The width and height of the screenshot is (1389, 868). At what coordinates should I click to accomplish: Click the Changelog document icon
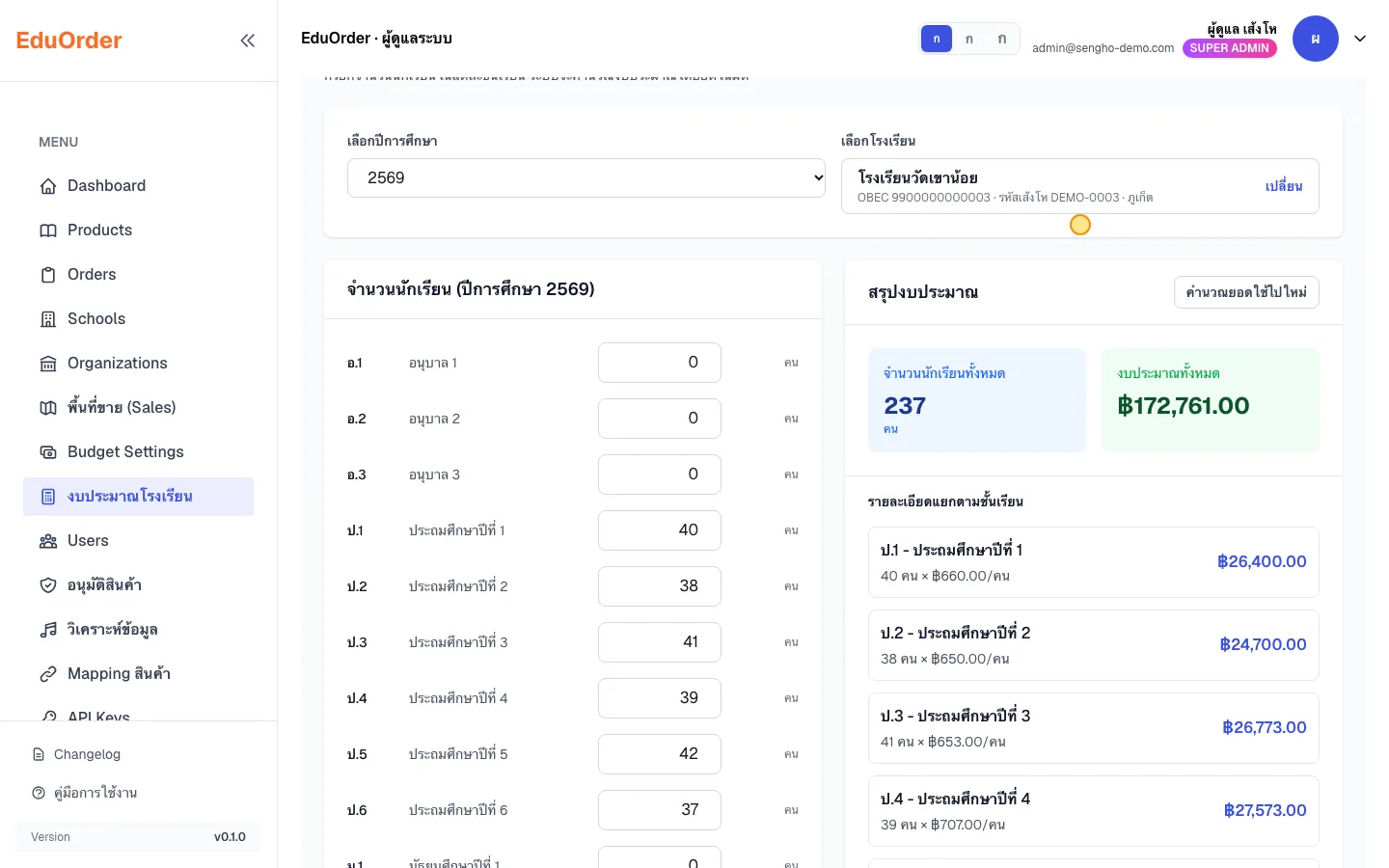[39, 754]
